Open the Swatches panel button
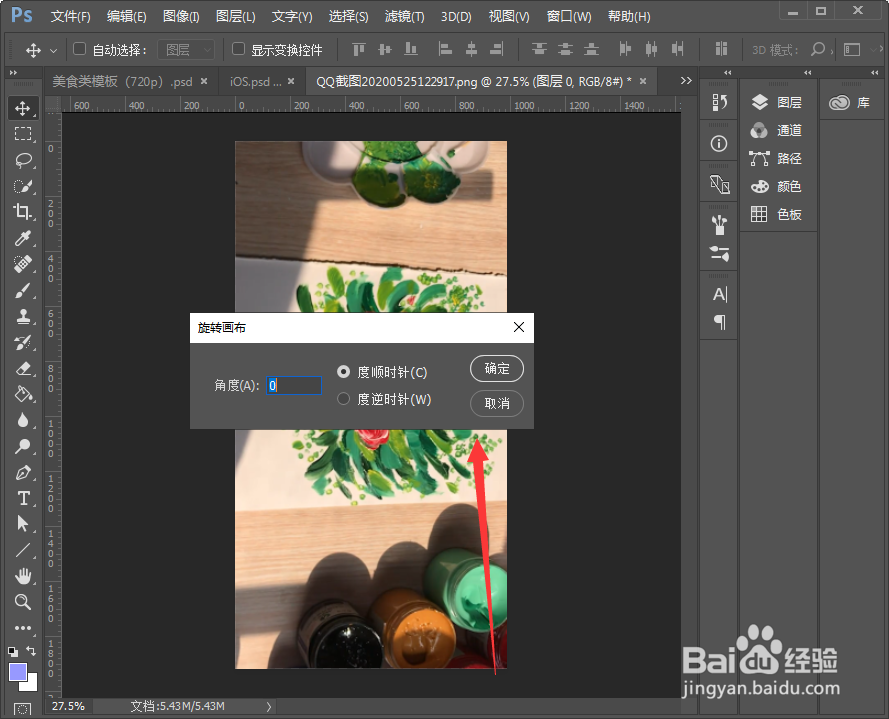 point(776,214)
